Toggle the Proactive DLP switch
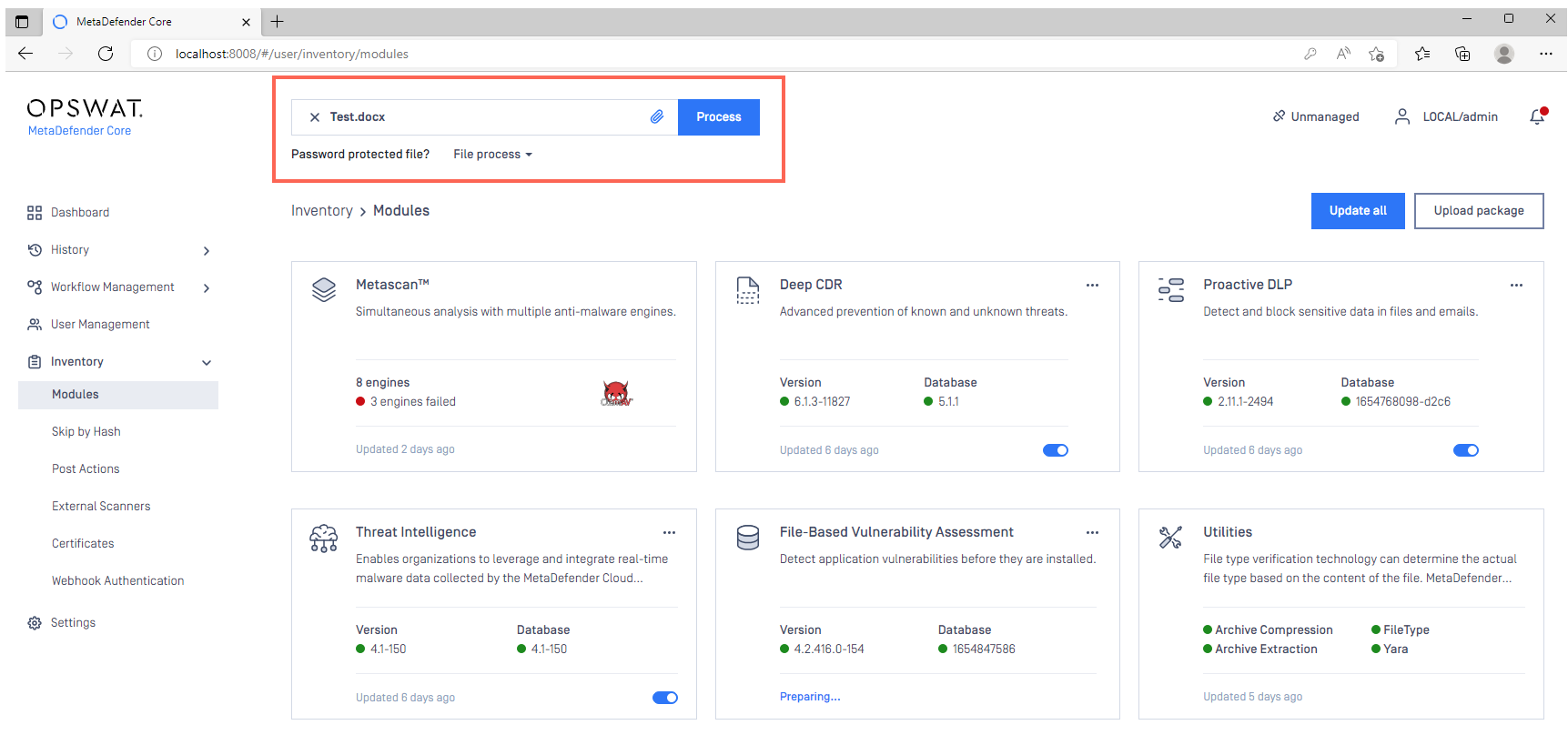The image size is (1568, 745). click(x=1466, y=450)
